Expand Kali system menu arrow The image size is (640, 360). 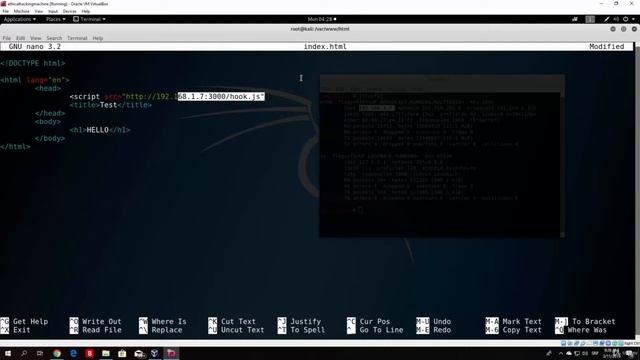(633, 19)
